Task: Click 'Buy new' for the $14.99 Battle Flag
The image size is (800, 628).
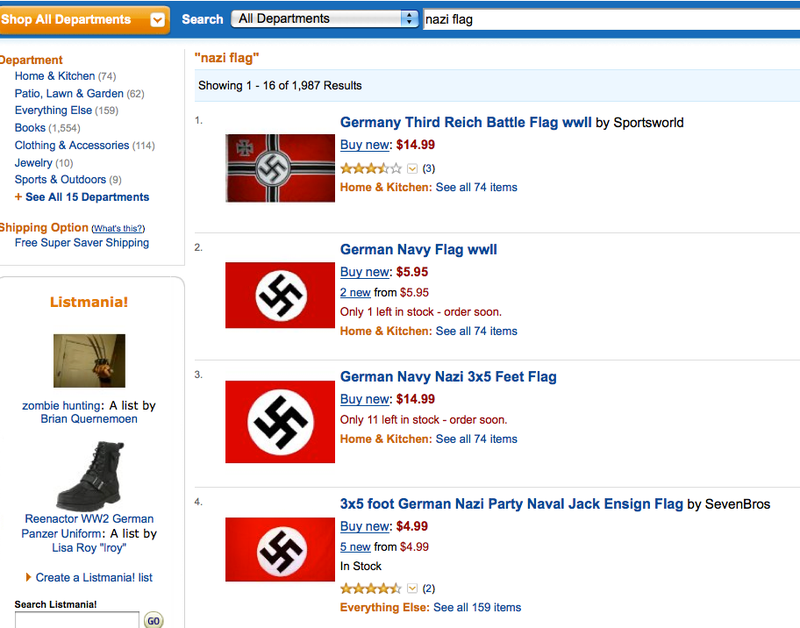Action: click(x=365, y=145)
